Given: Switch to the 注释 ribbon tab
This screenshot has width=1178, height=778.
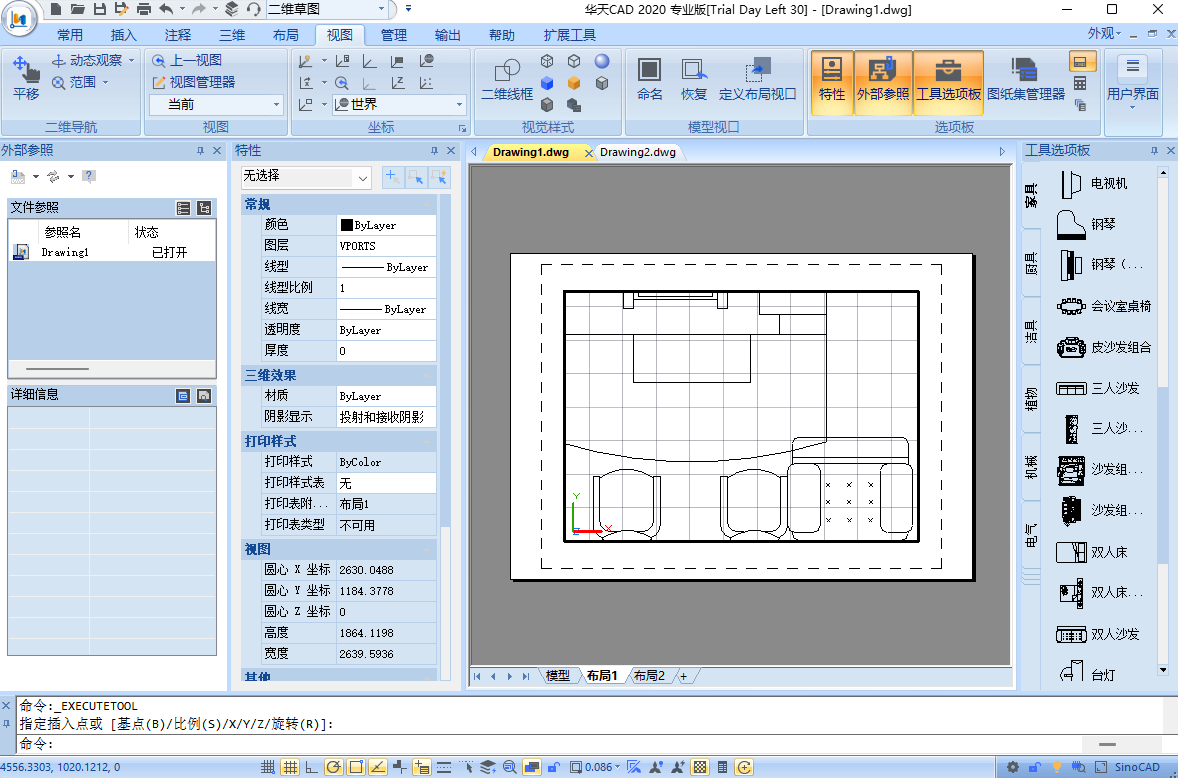Looking at the screenshot, I should [x=178, y=35].
